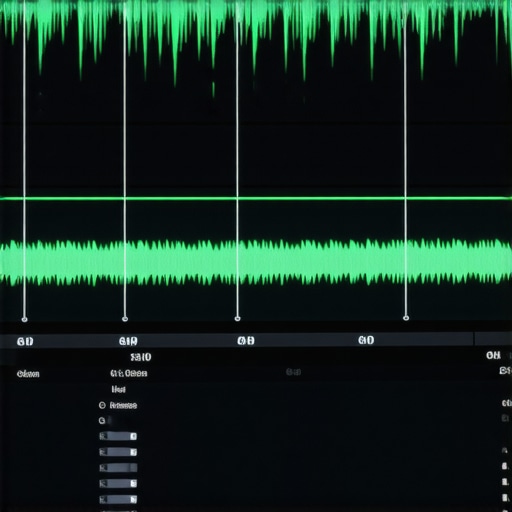Click the second timeline ruler label from the left

tap(128, 341)
